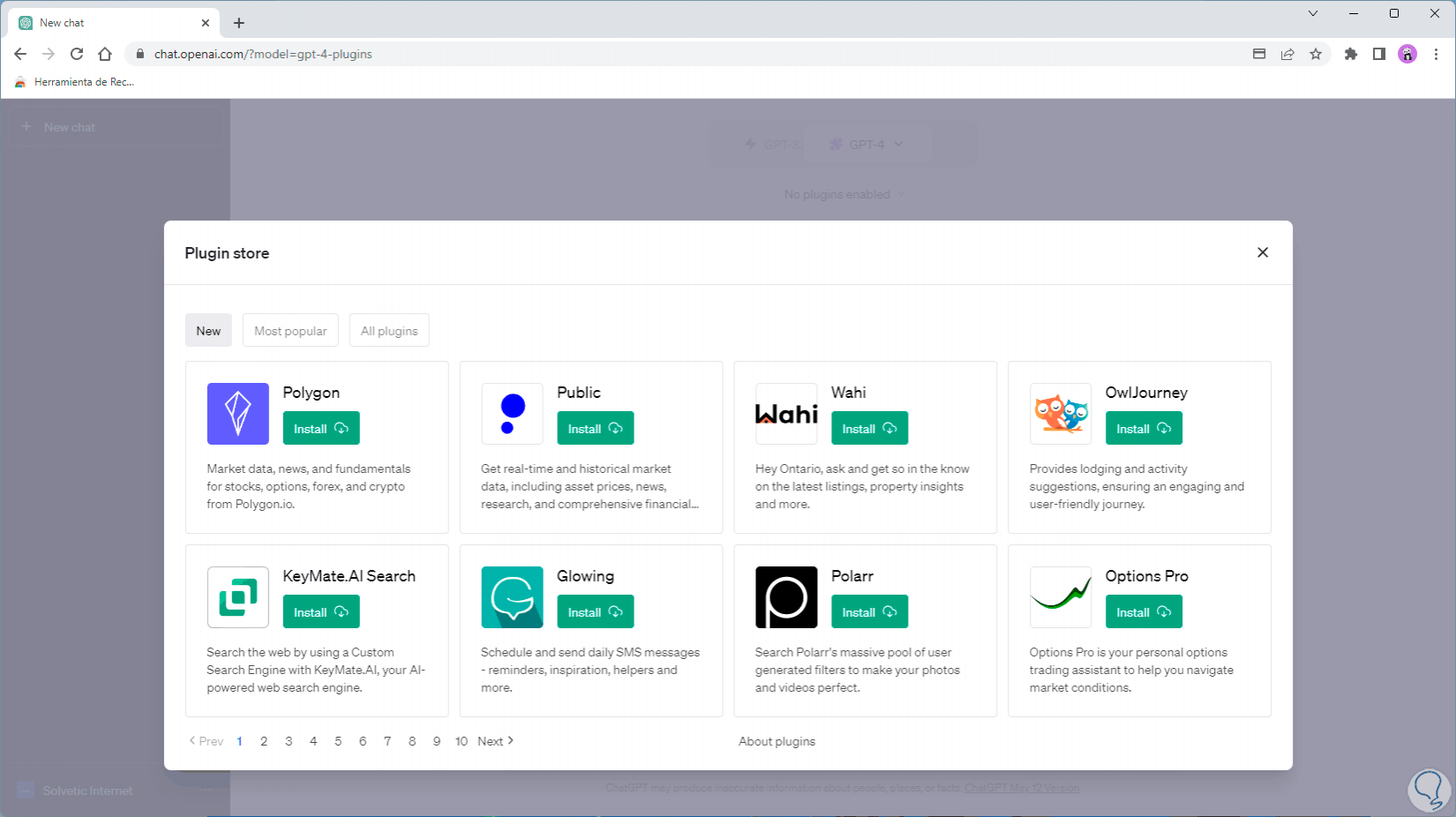The height and width of the screenshot is (817, 1456).
Task: Install the KeyMate.AI Search plugin
Action: [321, 611]
